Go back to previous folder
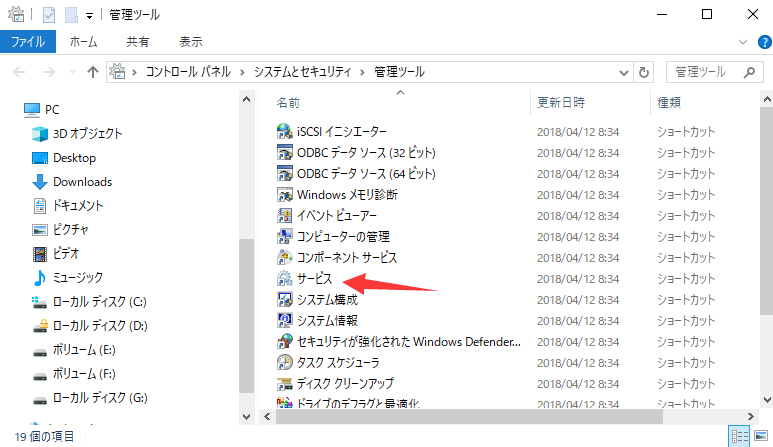Screen dimensions: 773x447 [x=19, y=72]
